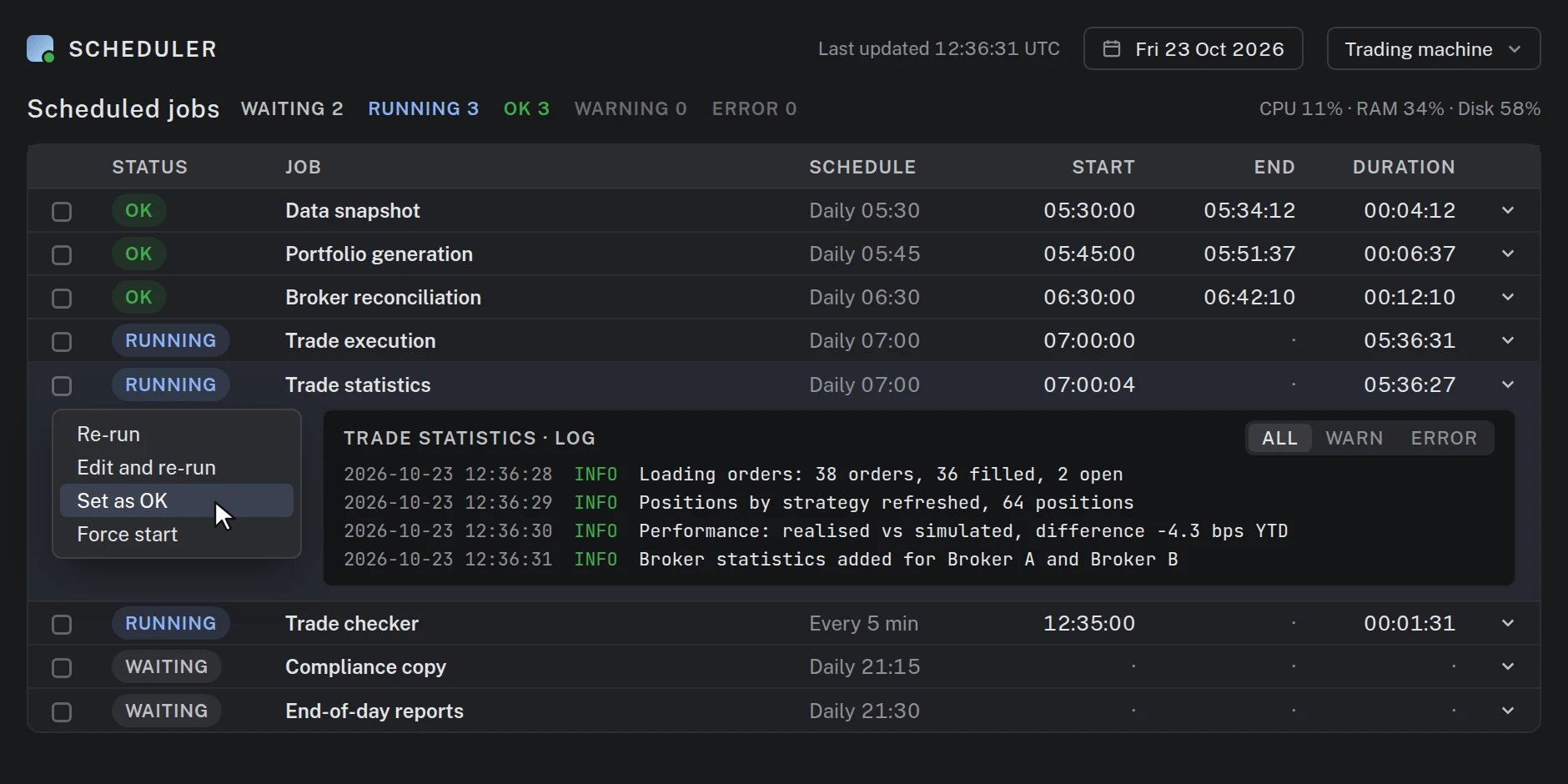
Task: Click the Loading orders log line
Action: pos(733,475)
